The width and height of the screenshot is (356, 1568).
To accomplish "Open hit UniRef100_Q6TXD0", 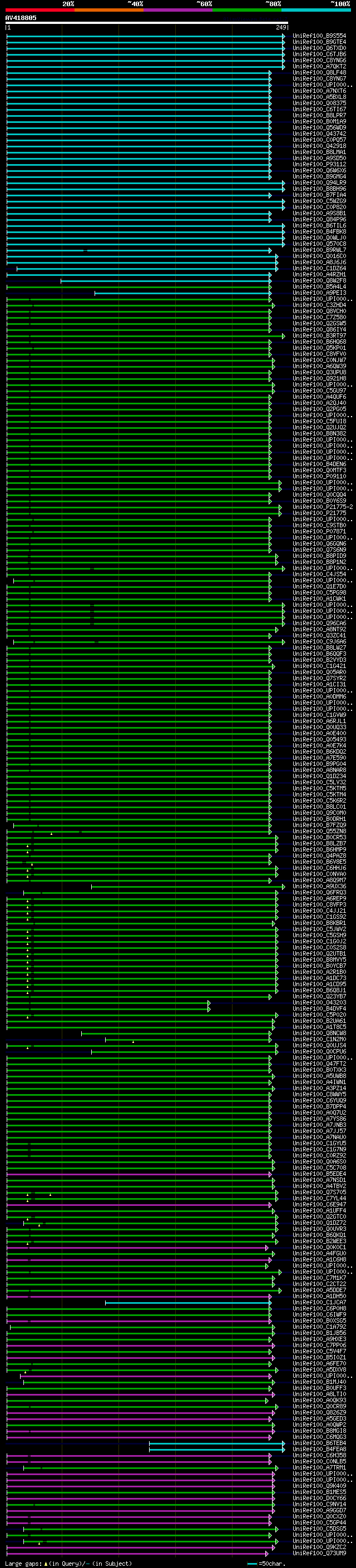I will pyautogui.click(x=319, y=48).
